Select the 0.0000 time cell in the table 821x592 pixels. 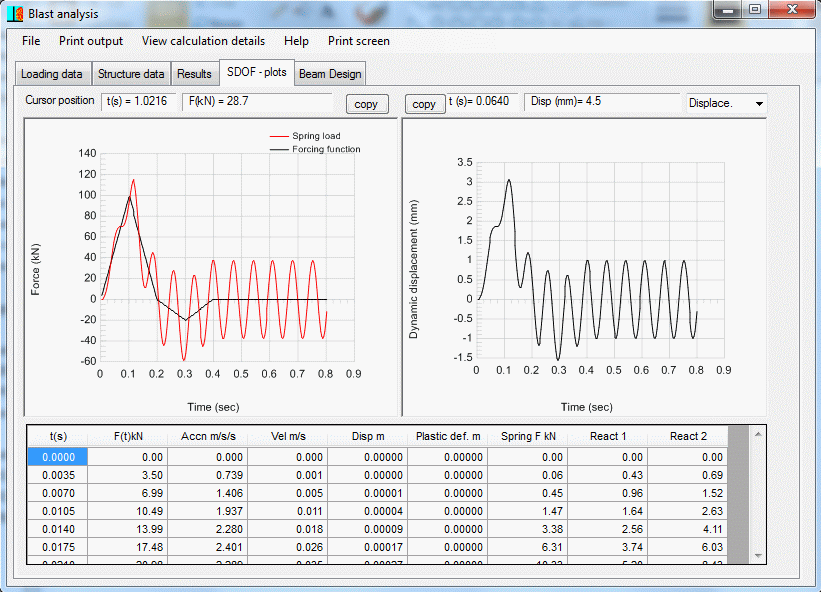[x=58, y=456]
